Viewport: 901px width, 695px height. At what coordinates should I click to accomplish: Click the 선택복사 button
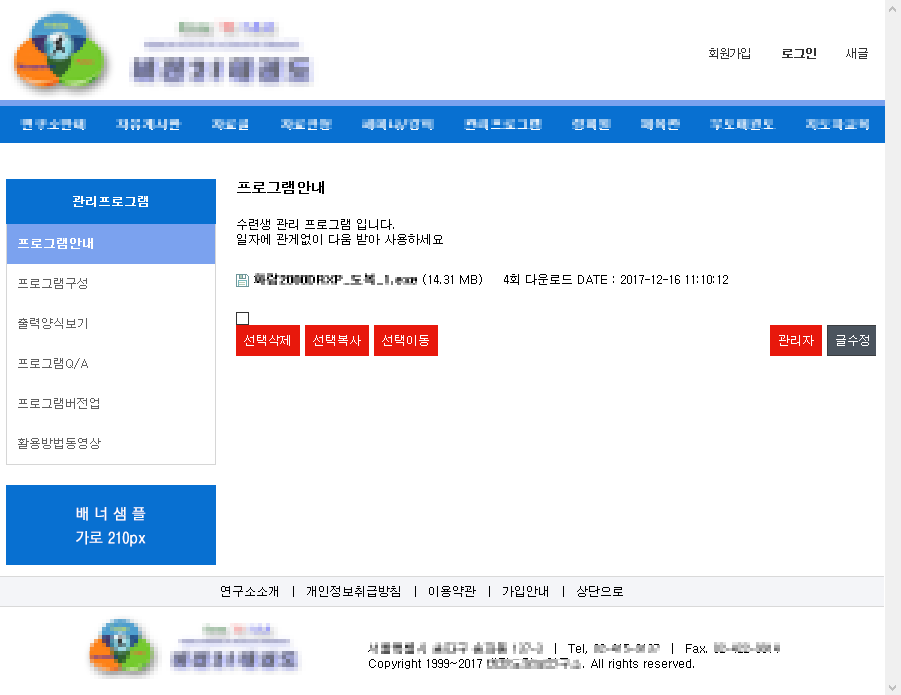pyautogui.click(x=336, y=340)
